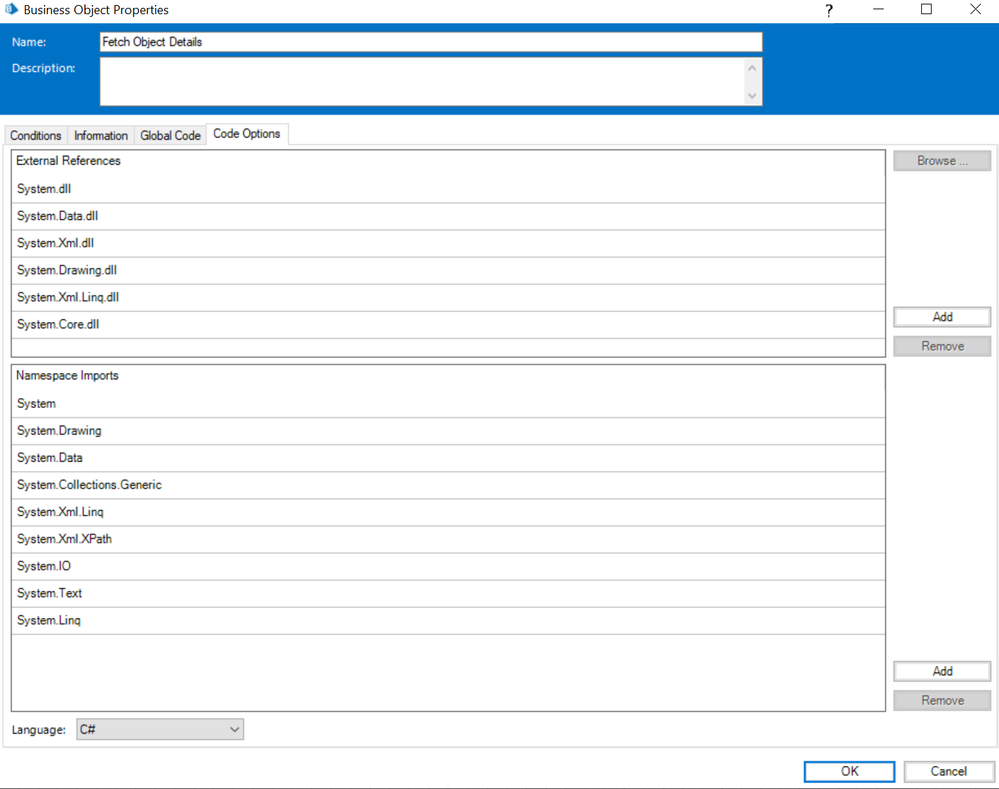Switch to the Information tab
This screenshot has height=789, width=999.
point(101,136)
